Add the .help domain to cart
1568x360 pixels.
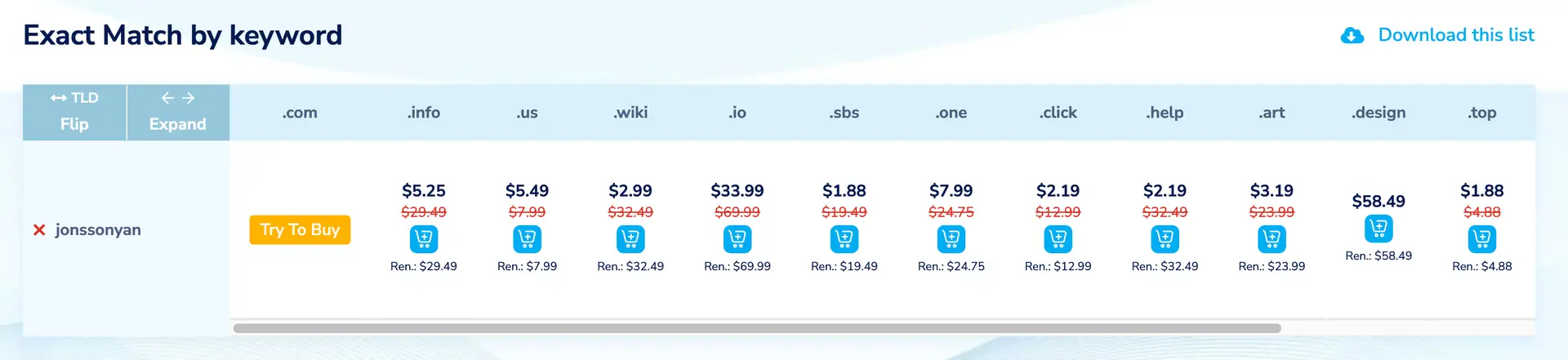tap(1165, 239)
